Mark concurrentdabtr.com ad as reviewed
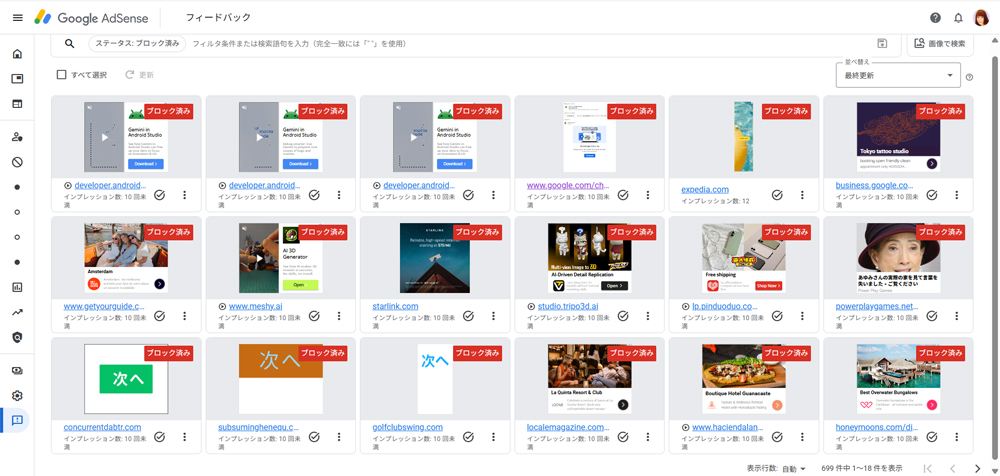The image size is (1000, 476). click(x=159, y=437)
